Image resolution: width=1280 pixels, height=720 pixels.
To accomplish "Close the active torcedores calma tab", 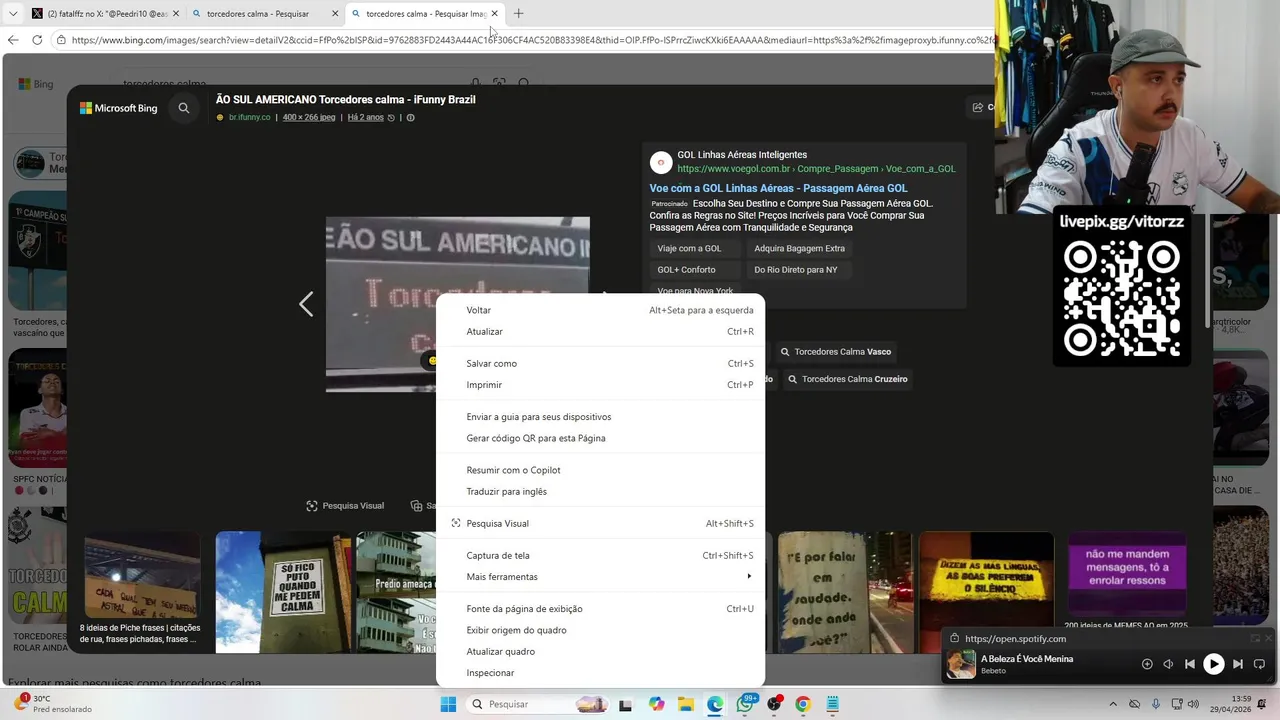I will pos(494,14).
